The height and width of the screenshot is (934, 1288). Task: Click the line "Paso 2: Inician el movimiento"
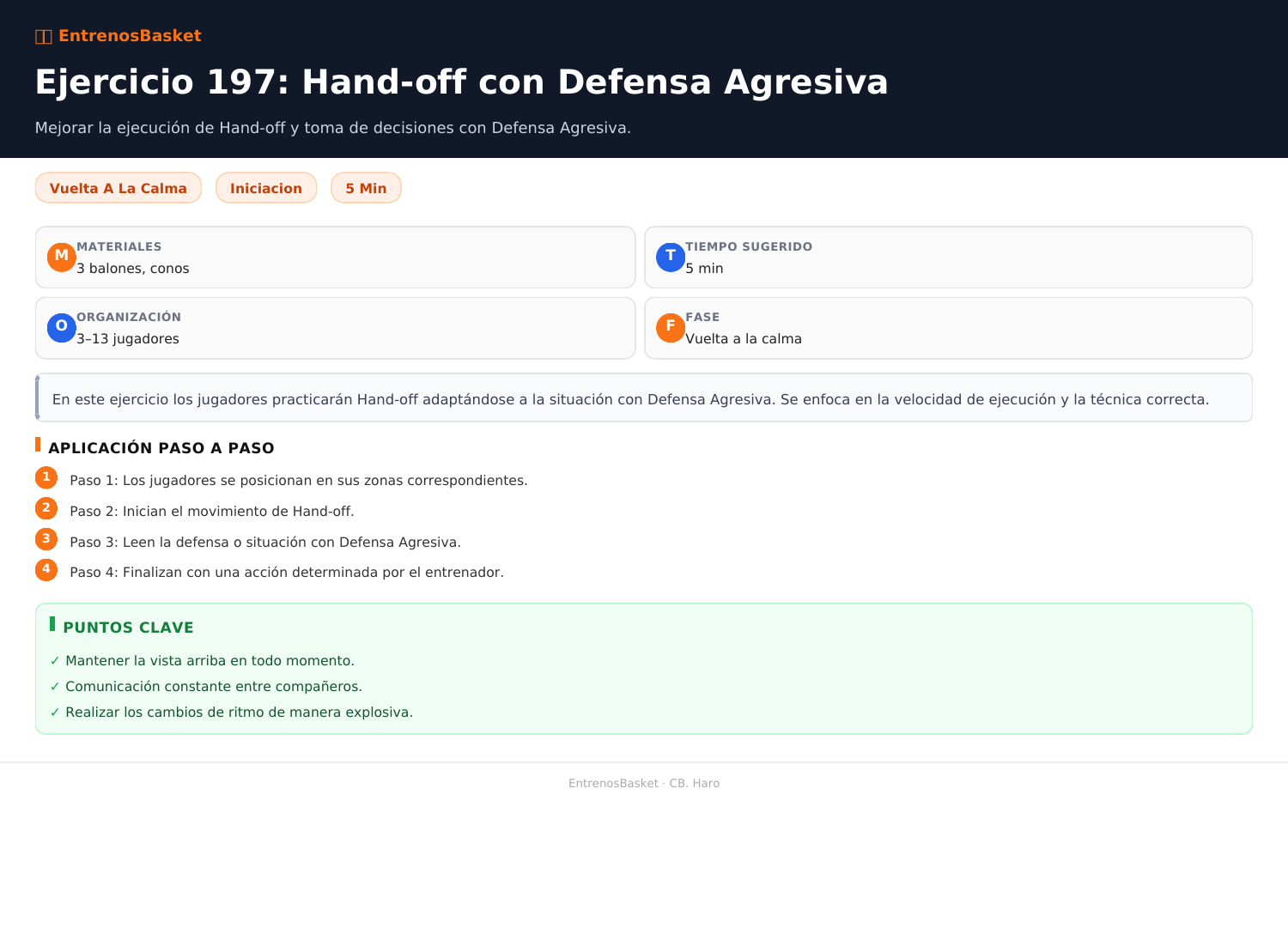[212, 512]
